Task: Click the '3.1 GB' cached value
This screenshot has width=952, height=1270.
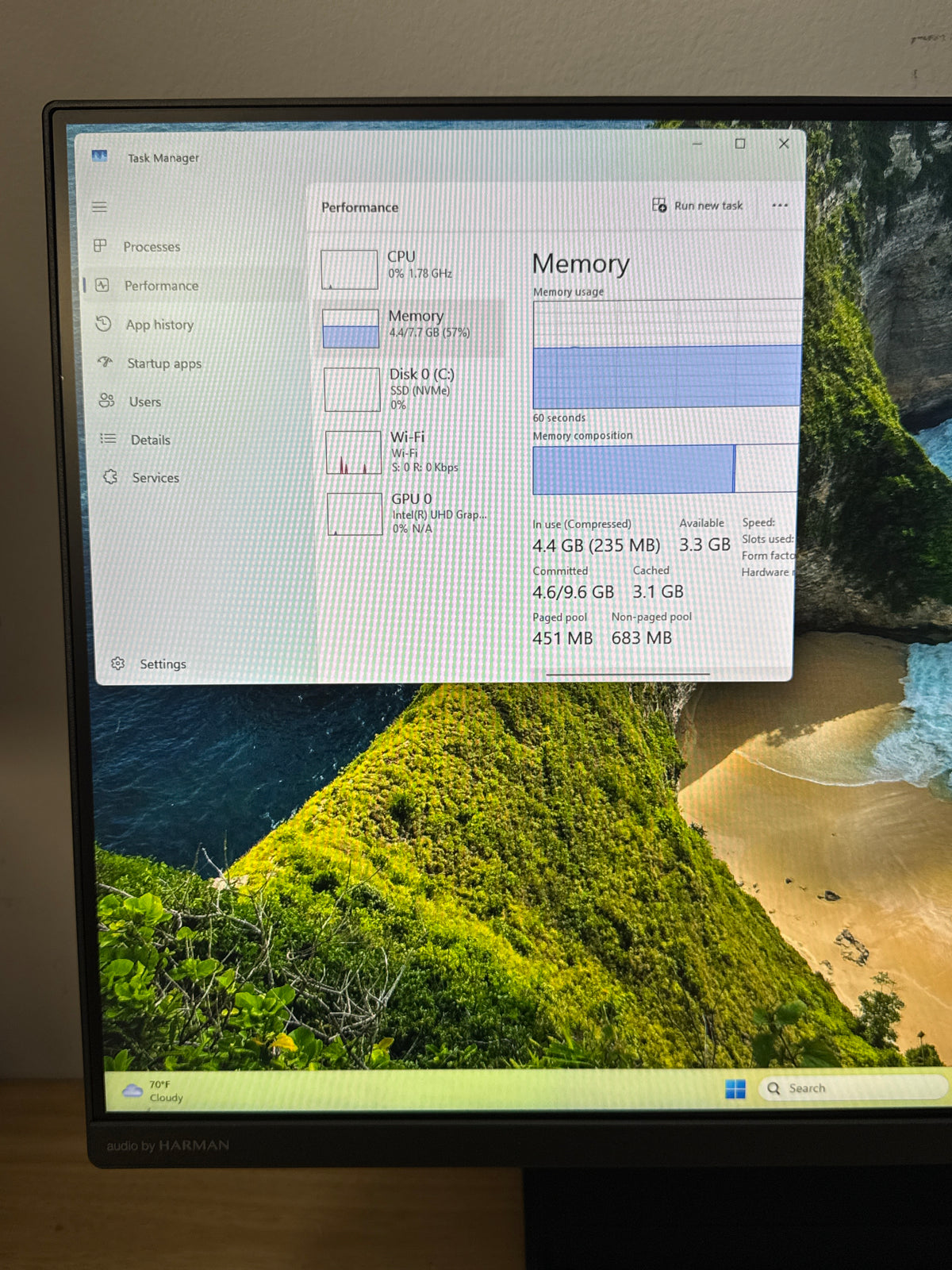Action: tap(658, 591)
